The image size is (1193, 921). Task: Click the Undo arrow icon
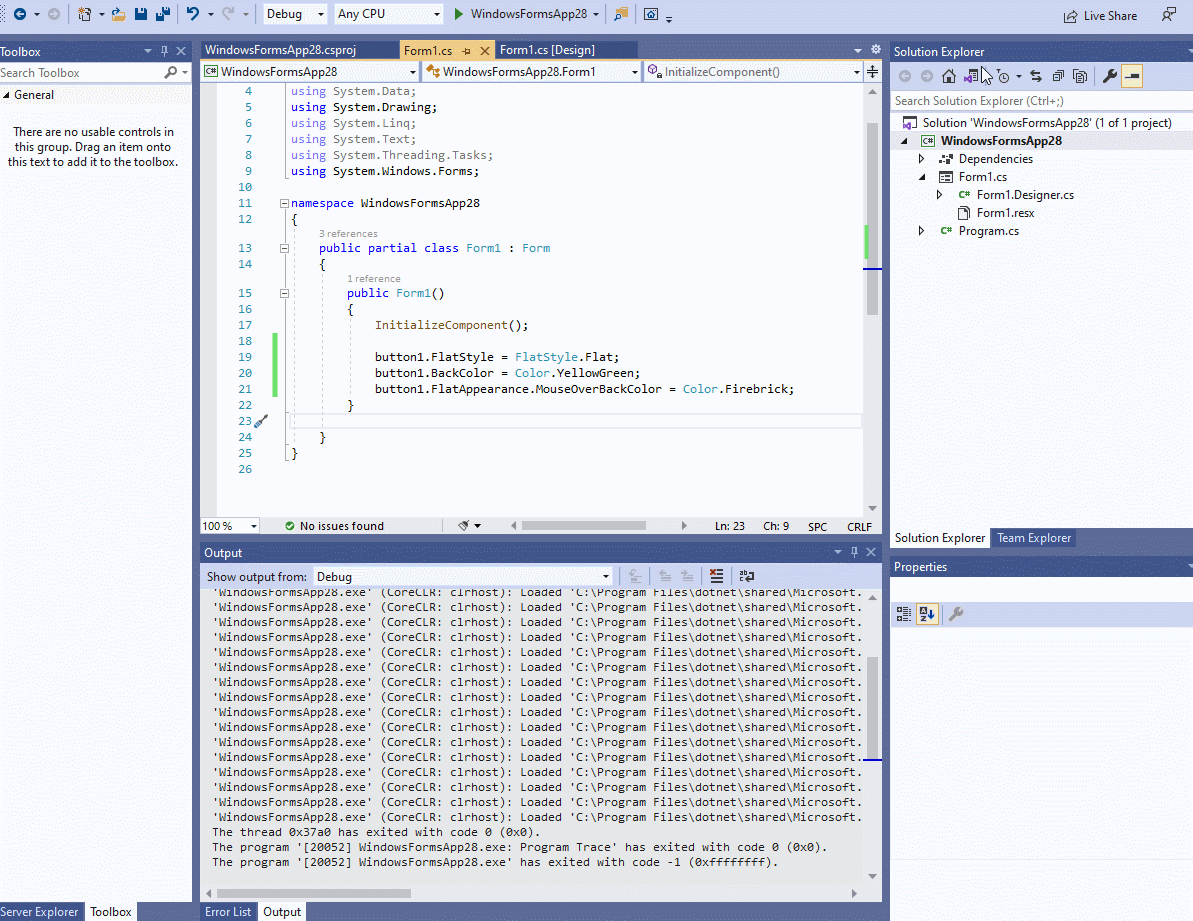coord(192,15)
